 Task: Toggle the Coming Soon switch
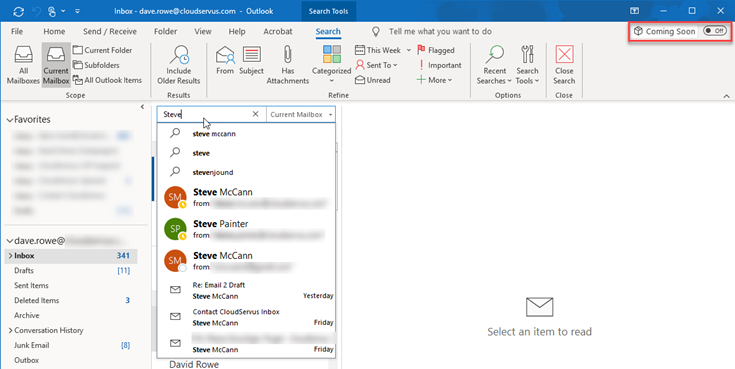pos(715,31)
